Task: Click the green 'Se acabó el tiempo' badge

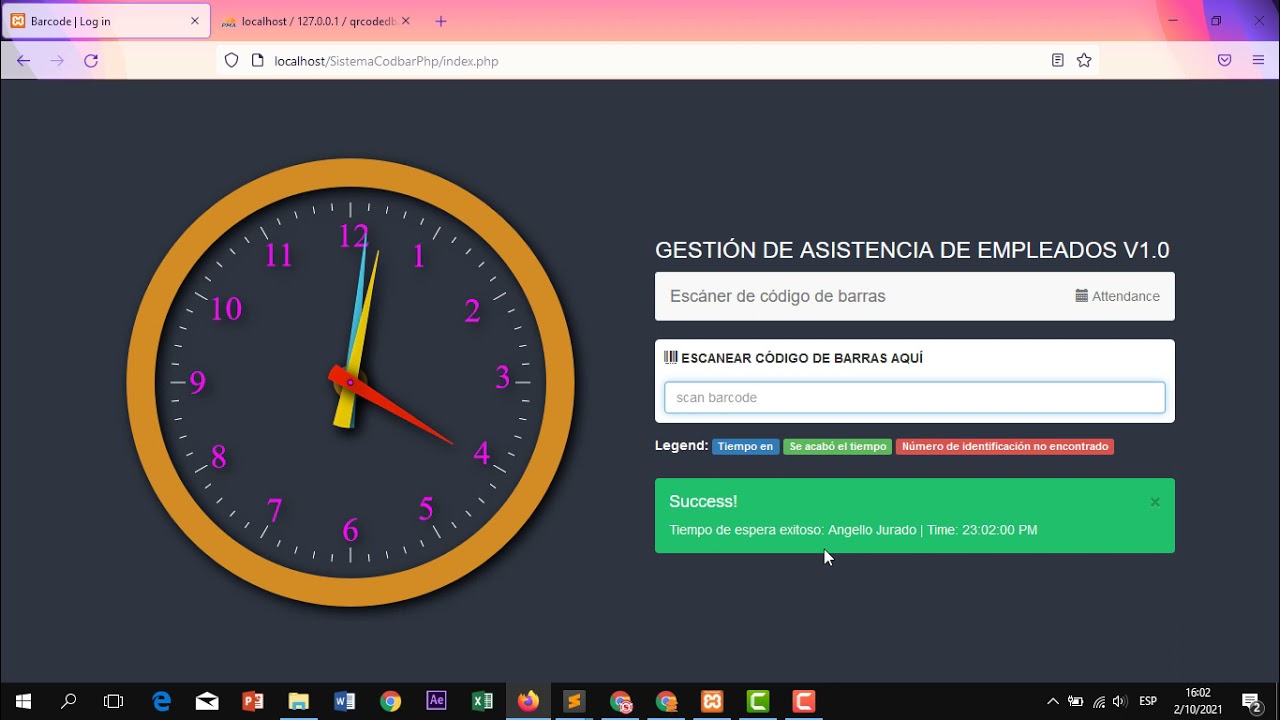Action: 838,447
